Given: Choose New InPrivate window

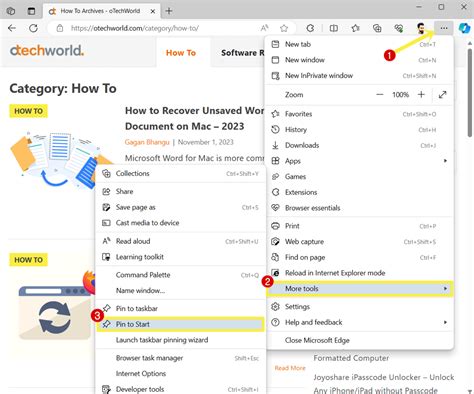Looking at the screenshot, I should coord(359,76).
